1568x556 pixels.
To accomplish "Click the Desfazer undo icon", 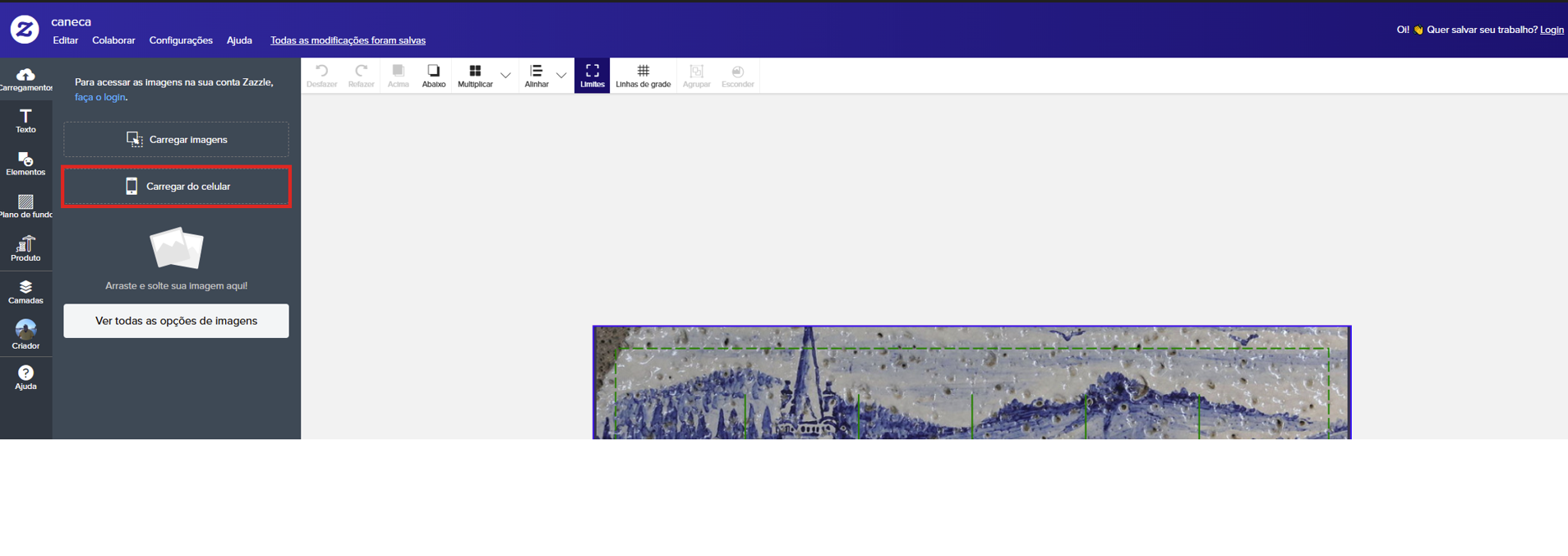I will [321, 76].
